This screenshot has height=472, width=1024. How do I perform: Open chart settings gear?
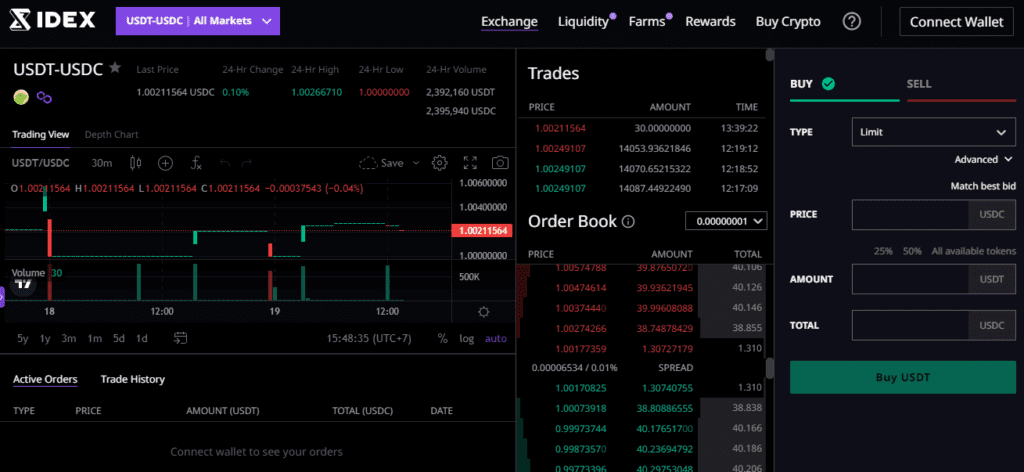[x=440, y=163]
